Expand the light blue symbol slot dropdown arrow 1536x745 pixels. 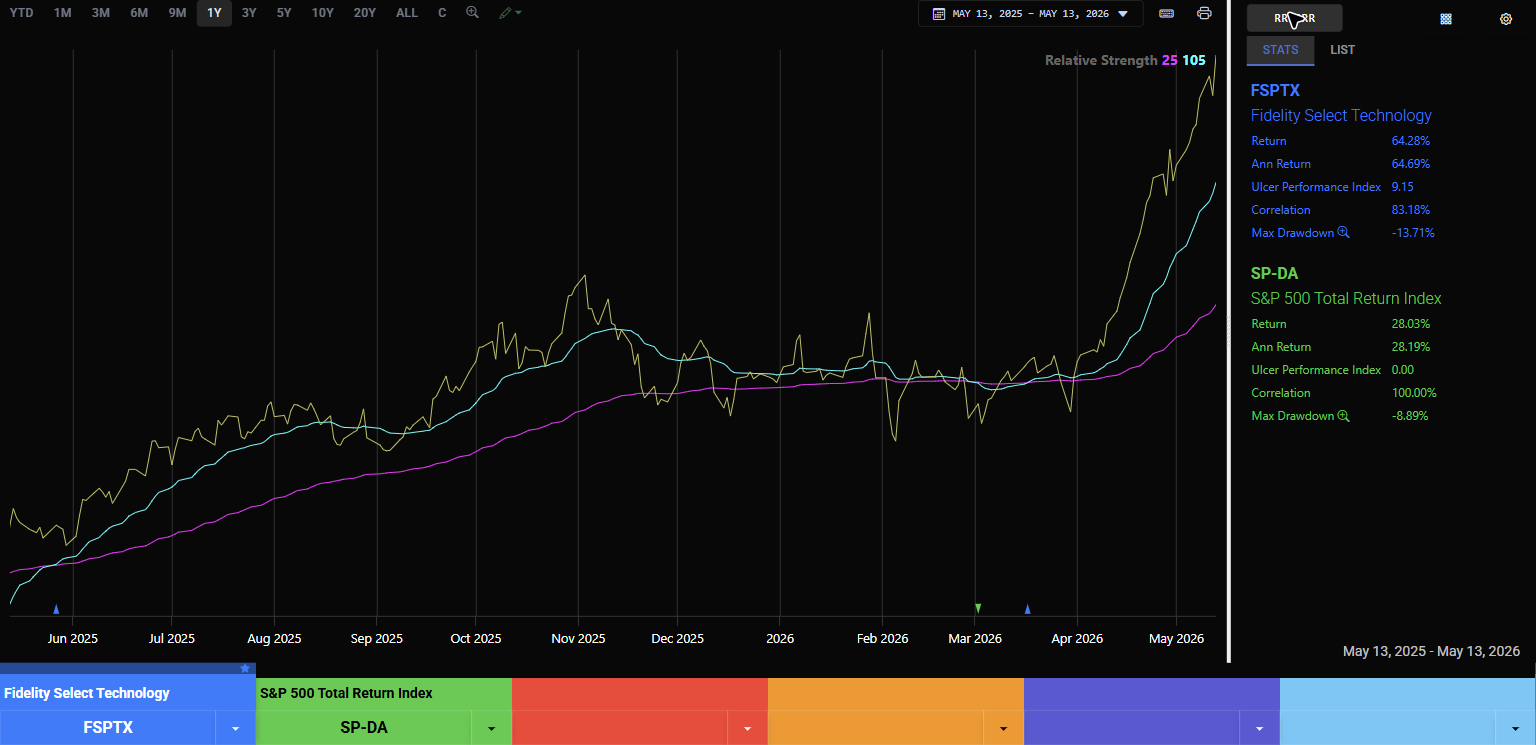1516,728
